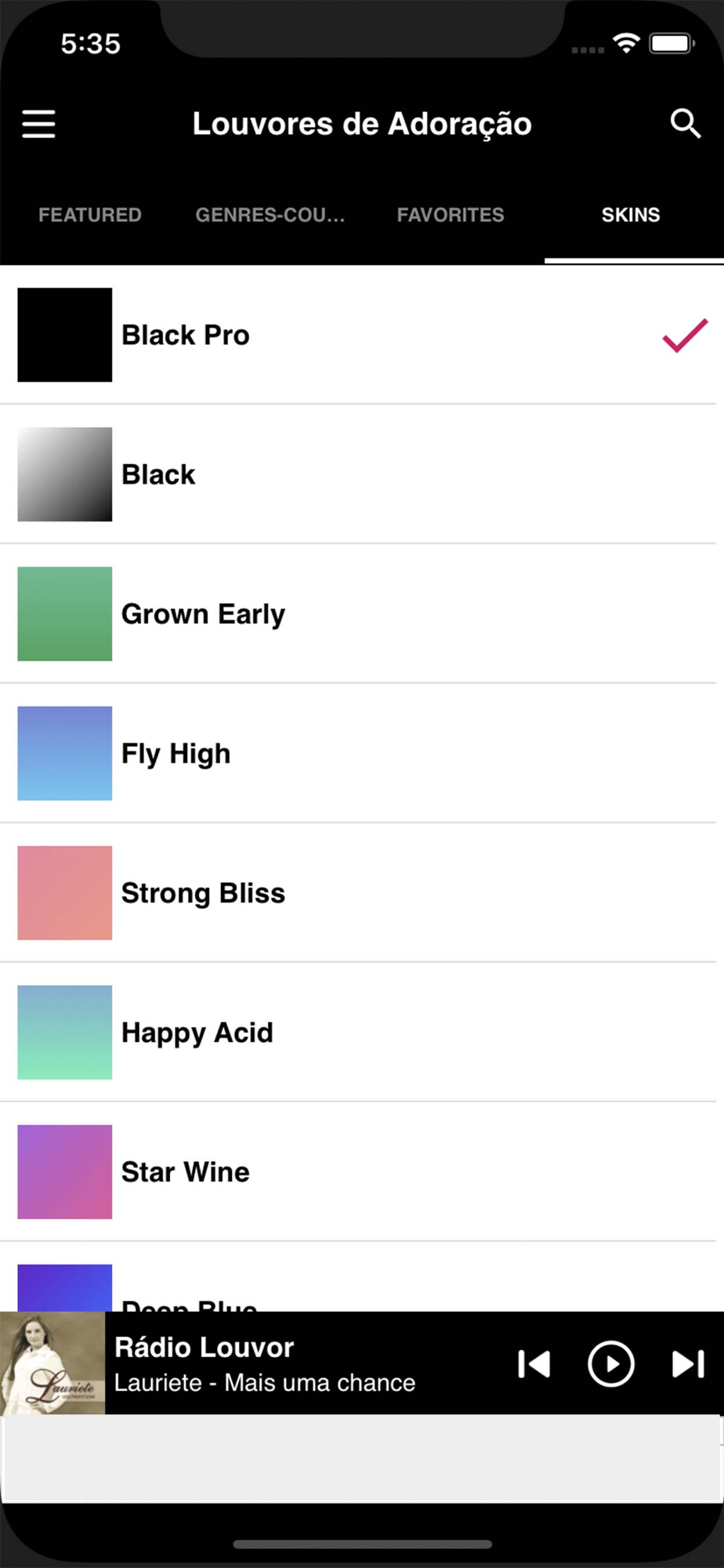Screen dimensions: 724x1568
Task: Choose the Black skin gradient swatch
Action: pos(65,474)
